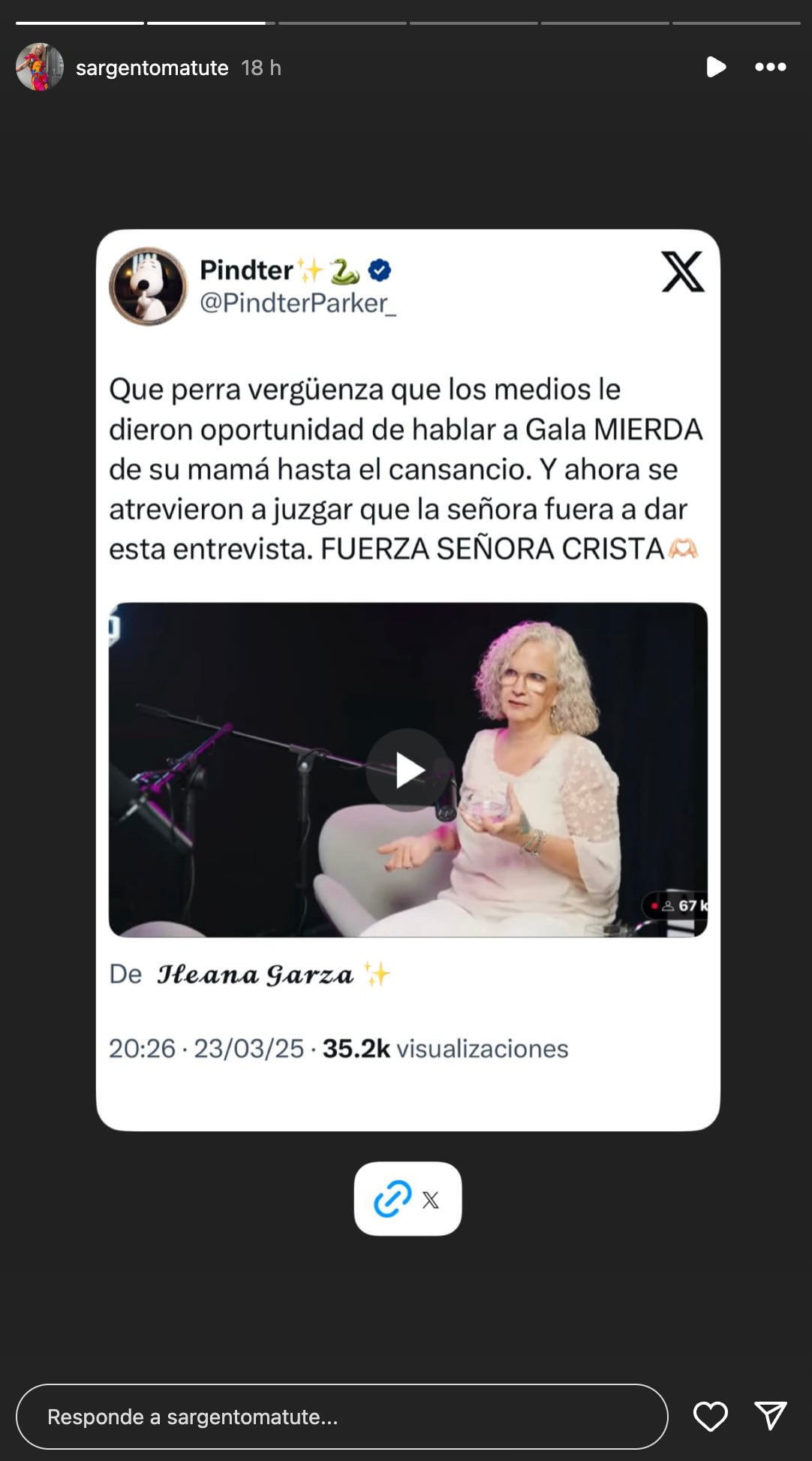Viewport: 812px width, 1461px height.
Task: Click Pindter's Snoopy avatar
Action: tap(148, 286)
